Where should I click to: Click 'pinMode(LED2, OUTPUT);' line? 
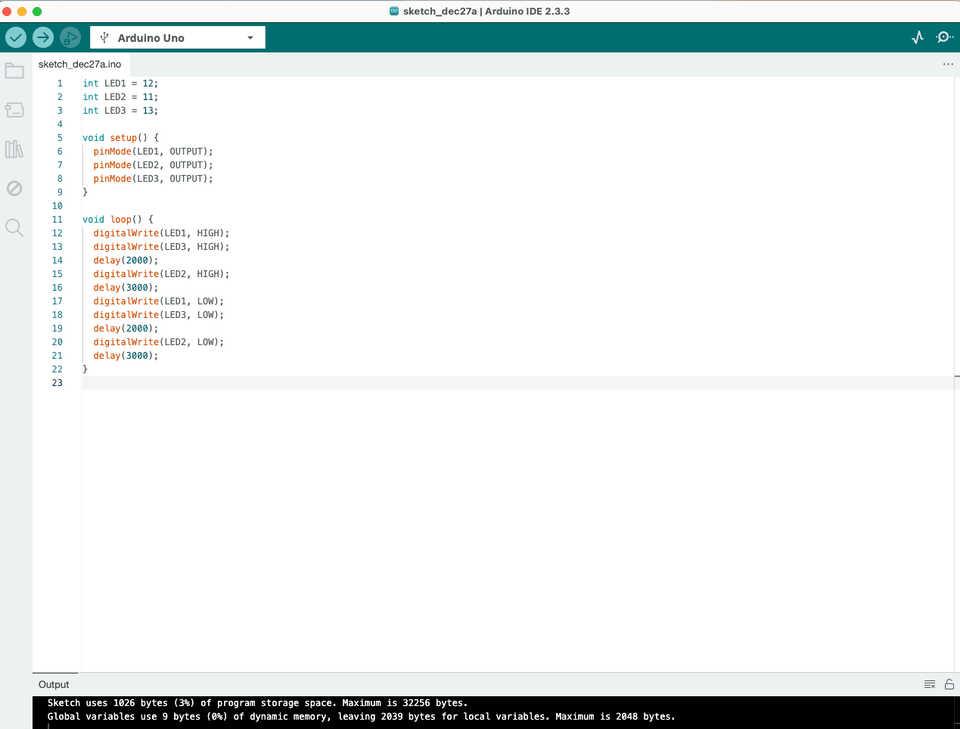(153, 165)
